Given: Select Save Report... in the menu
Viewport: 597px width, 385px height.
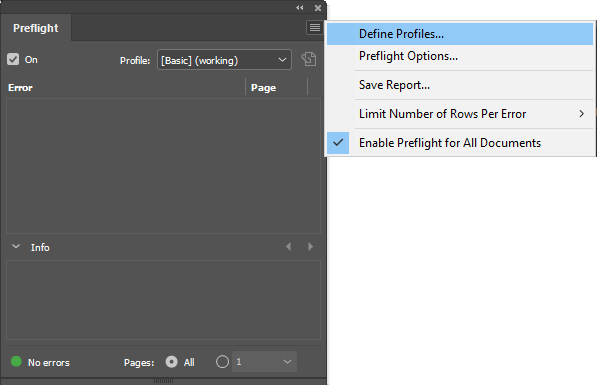Looking at the screenshot, I should (x=460, y=85).
